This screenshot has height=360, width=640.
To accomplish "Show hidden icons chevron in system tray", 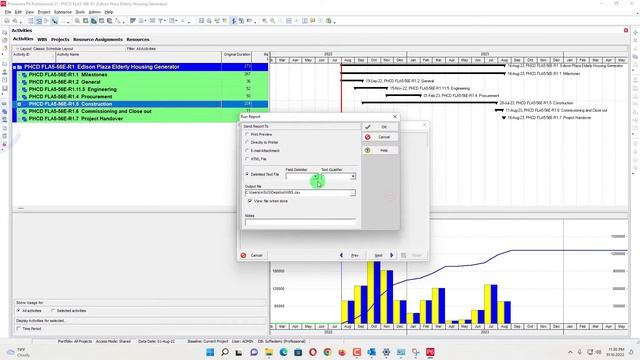I will 570,352.
